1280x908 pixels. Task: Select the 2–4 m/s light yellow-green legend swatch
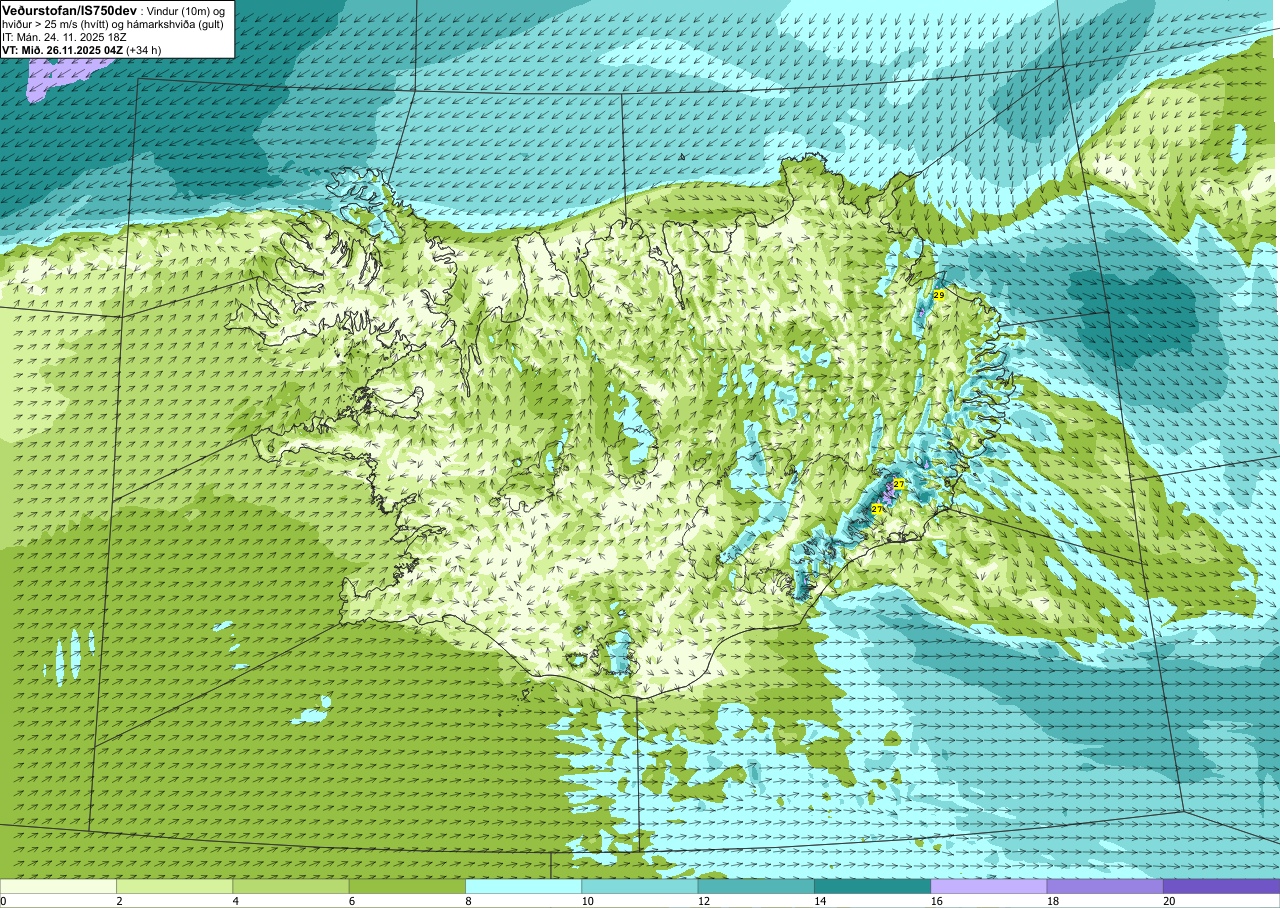(174, 886)
